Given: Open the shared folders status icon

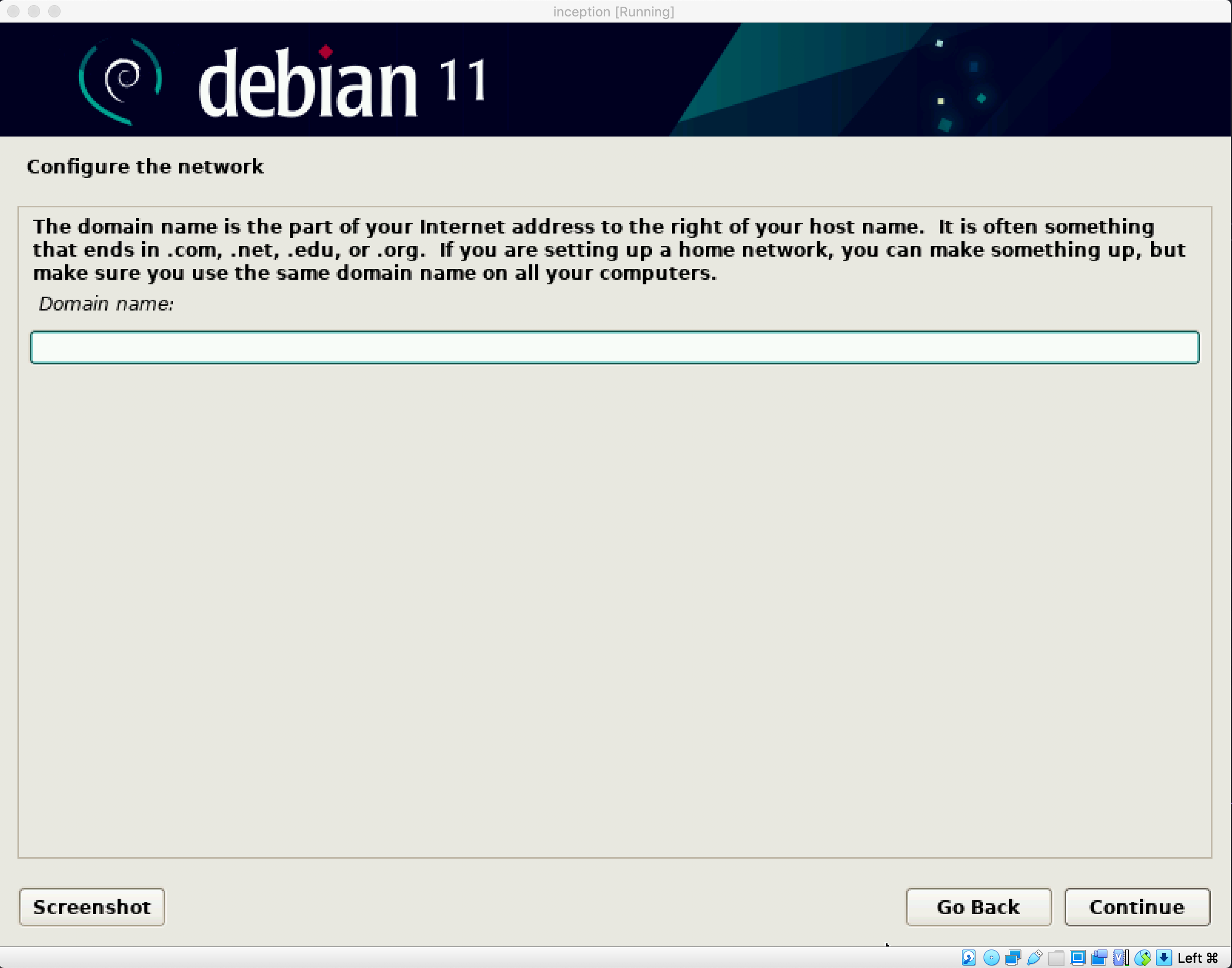Looking at the screenshot, I should tap(1056, 958).
